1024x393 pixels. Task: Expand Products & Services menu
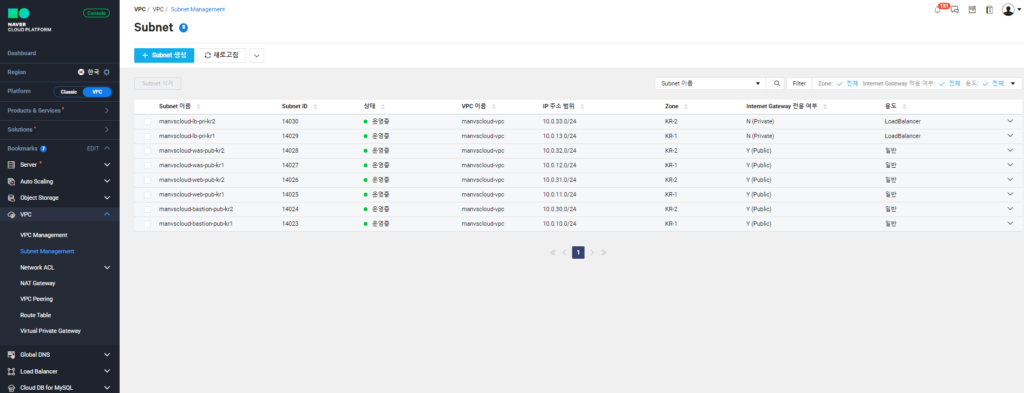pos(107,111)
